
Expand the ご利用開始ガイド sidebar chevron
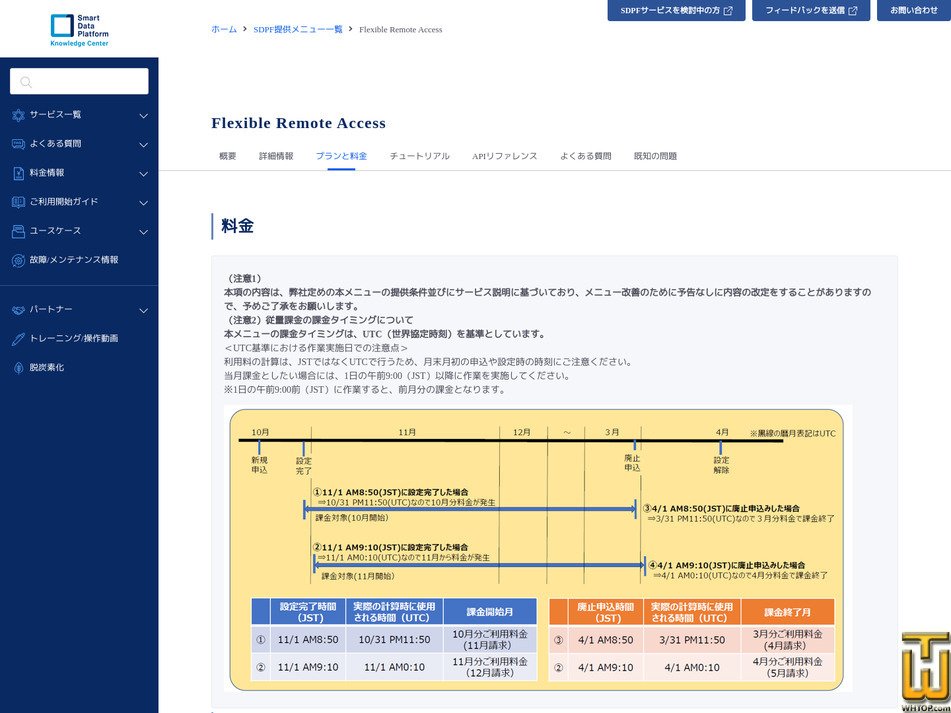pos(143,203)
